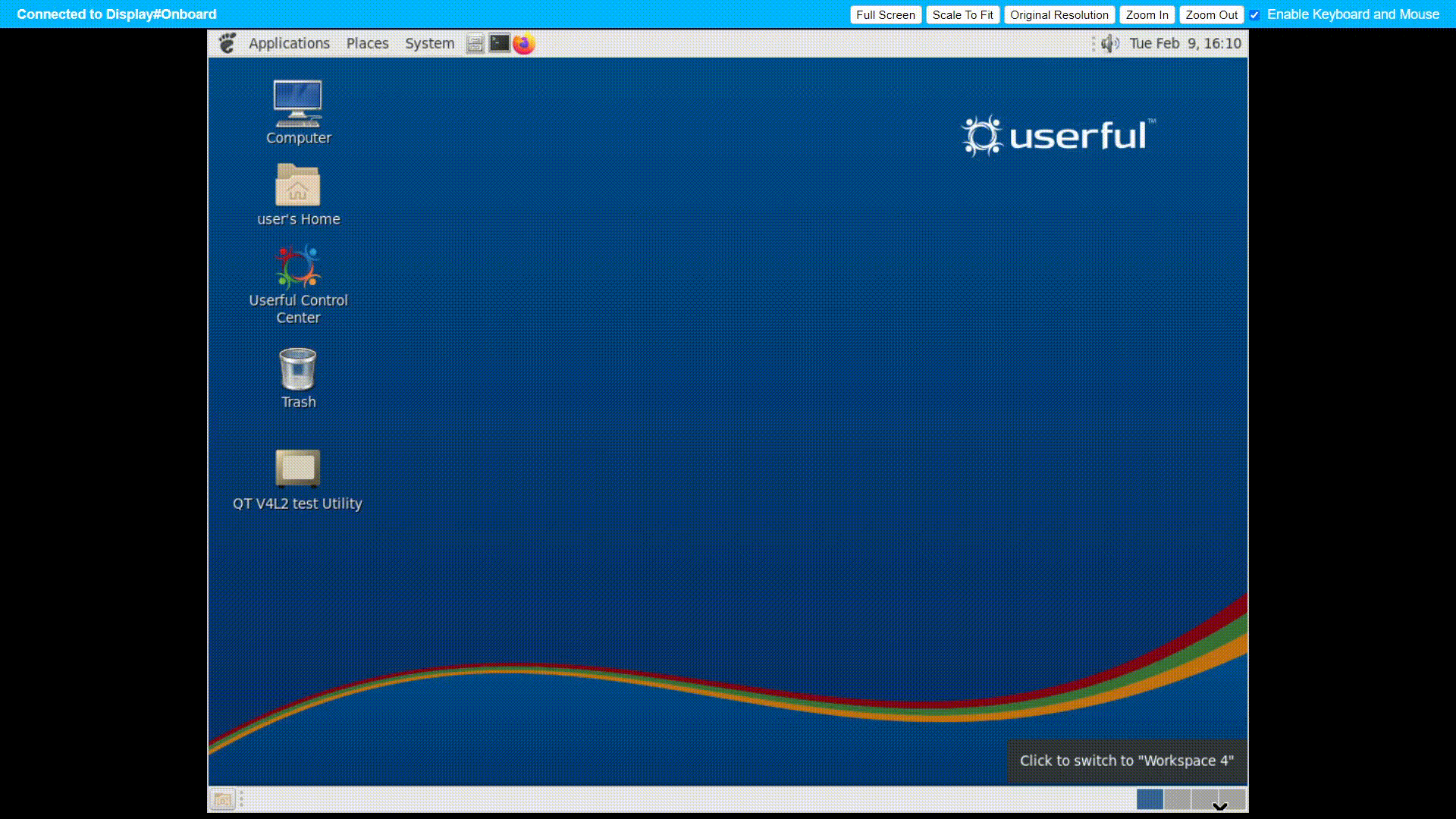
Task: Open the Places menu
Action: [x=367, y=44]
